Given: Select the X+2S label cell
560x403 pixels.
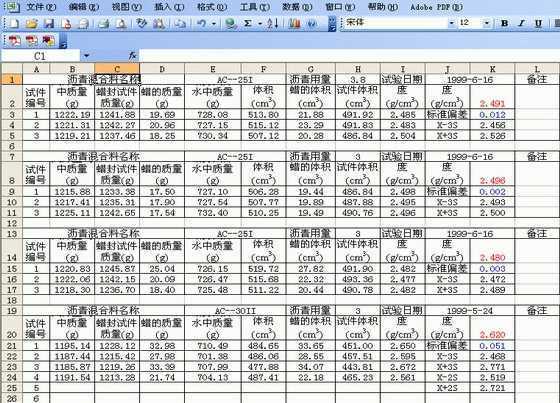Looking at the screenshot, I should (448, 388).
